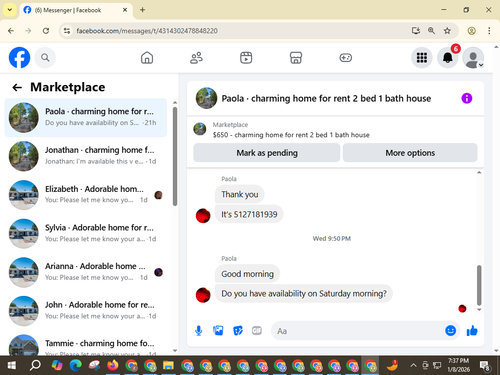Open the Friends icon in top navigation
This screenshot has height=375, width=500.
196,58
